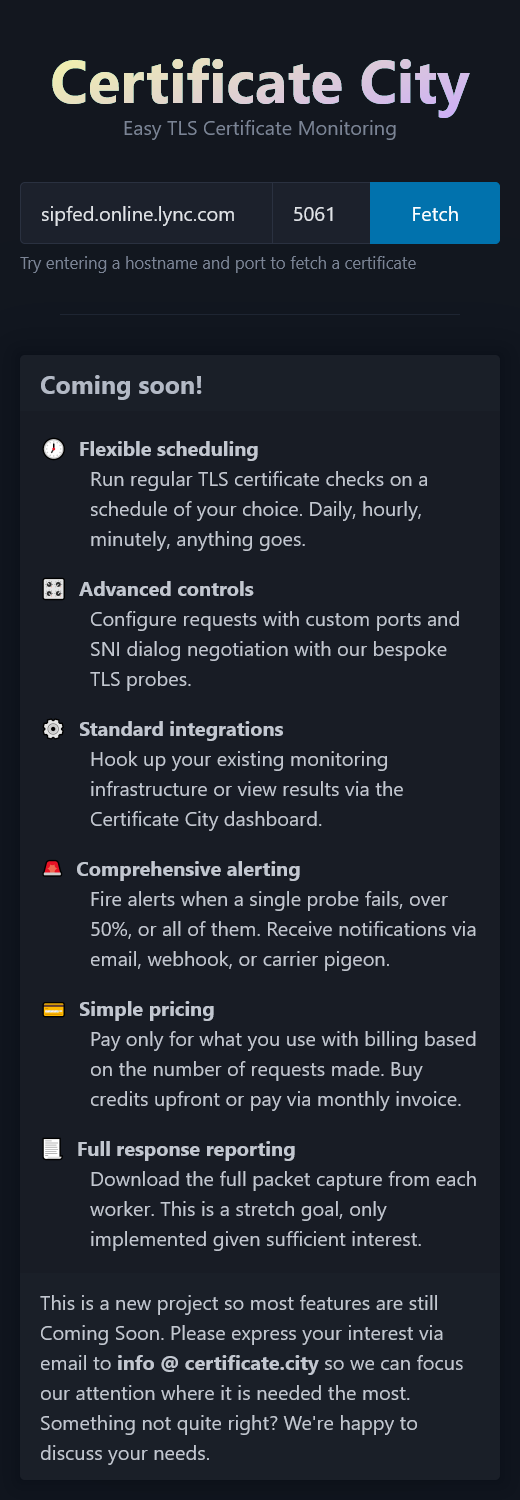This screenshot has height=1500, width=520.
Task: Click the document icon beside Full response reporting
Action: [x=52, y=1149]
